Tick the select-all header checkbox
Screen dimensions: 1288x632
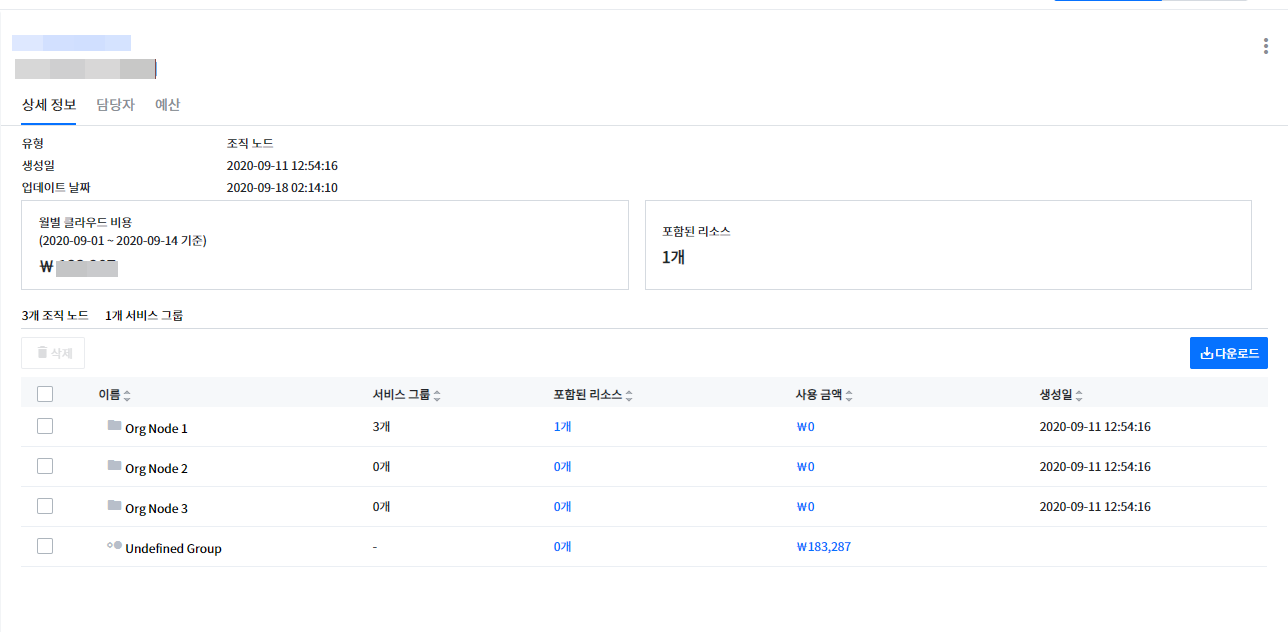click(45, 394)
